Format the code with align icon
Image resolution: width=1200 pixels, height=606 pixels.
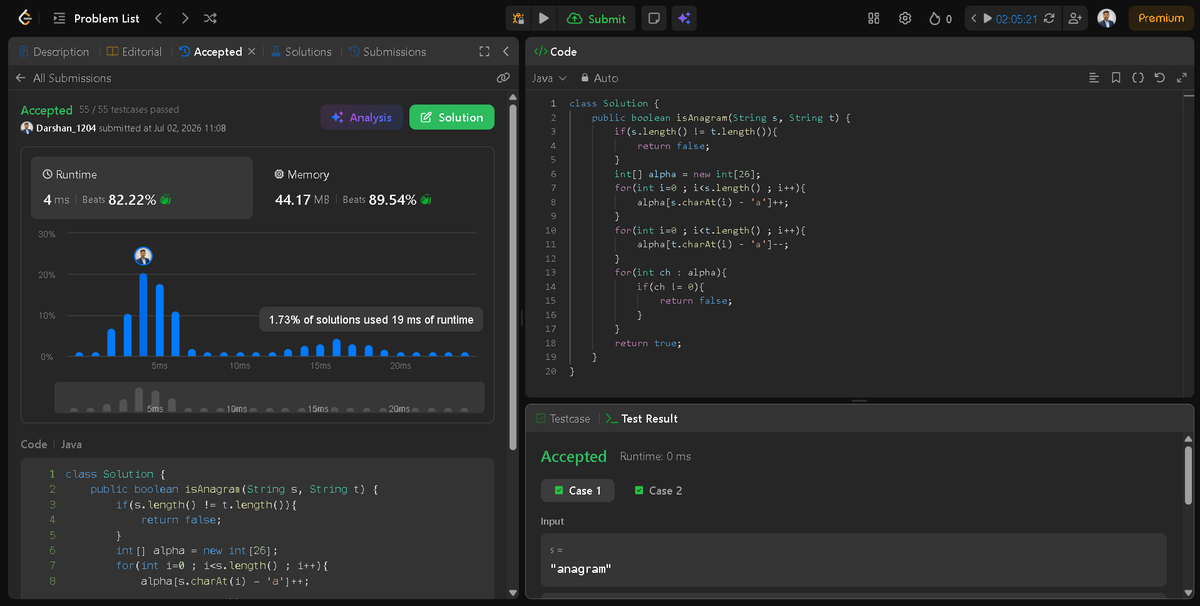(x=1094, y=78)
